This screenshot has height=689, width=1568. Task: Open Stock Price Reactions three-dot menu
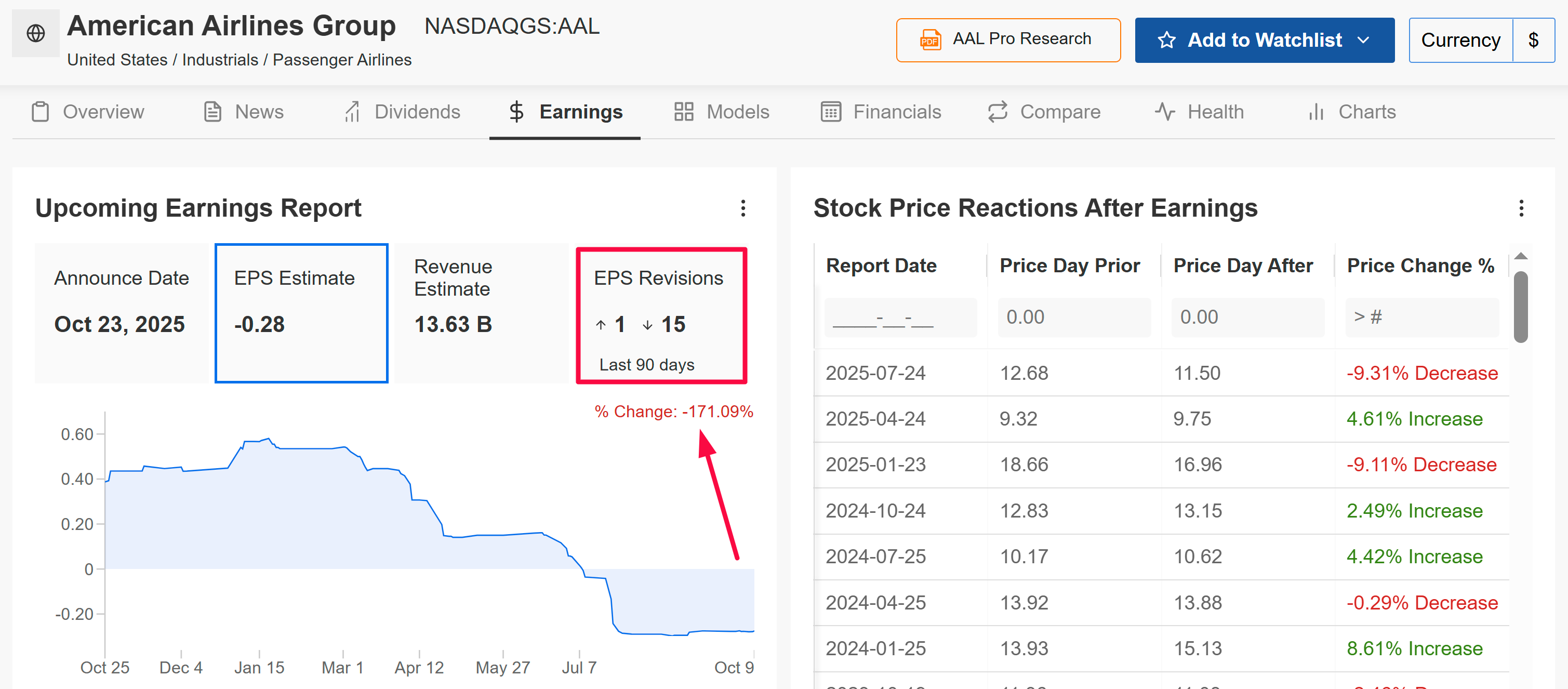pos(1521,208)
